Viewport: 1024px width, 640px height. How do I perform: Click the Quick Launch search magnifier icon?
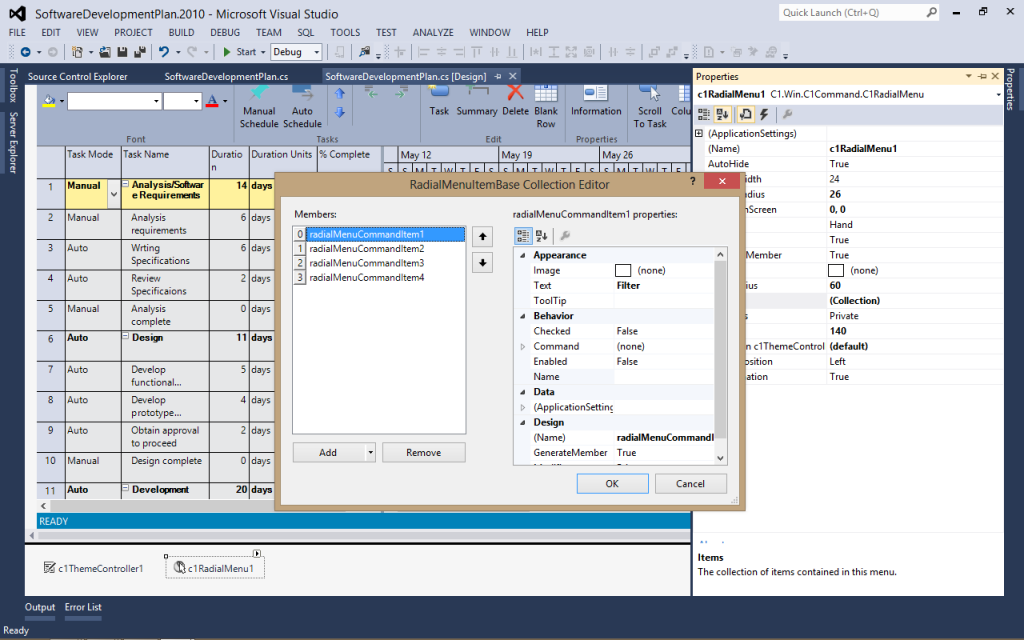[x=931, y=12]
